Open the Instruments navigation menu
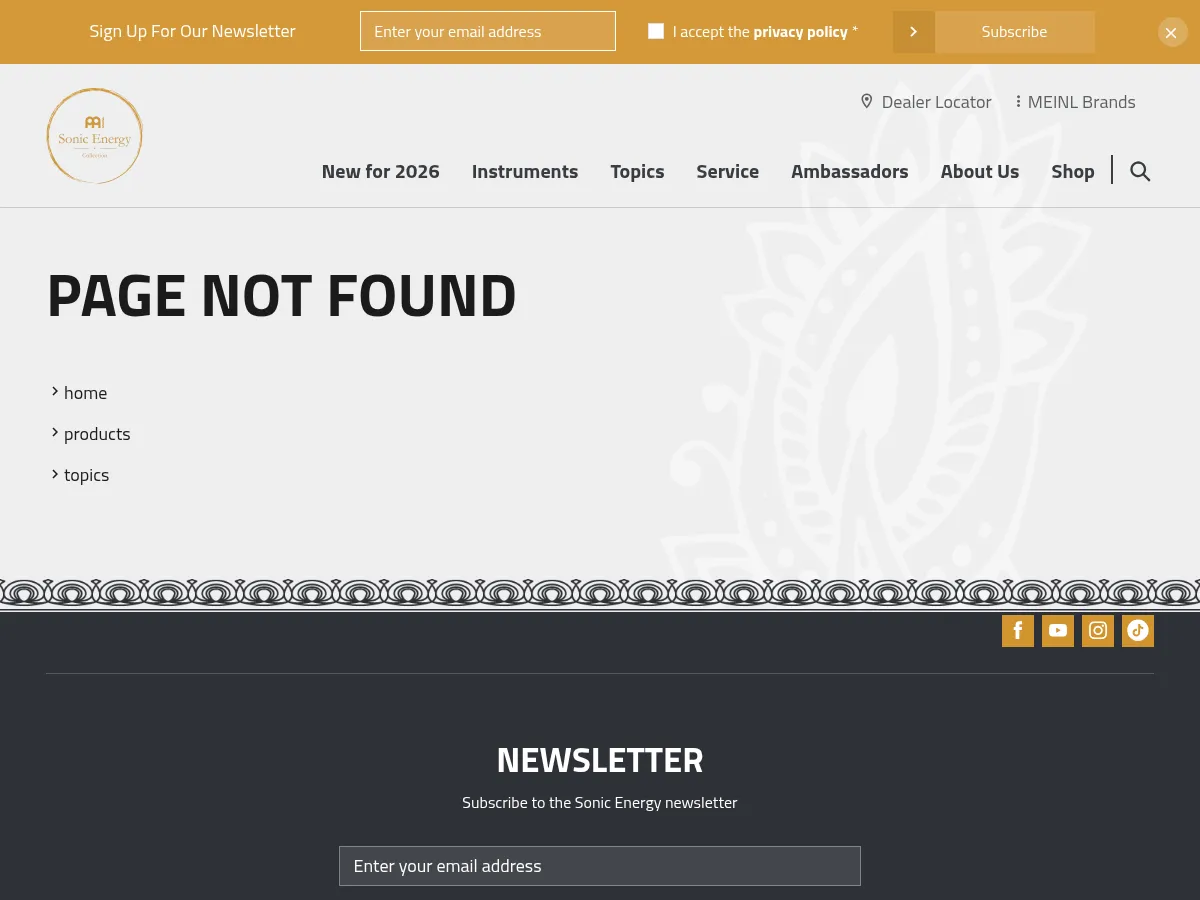1200x900 pixels. click(x=525, y=171)
